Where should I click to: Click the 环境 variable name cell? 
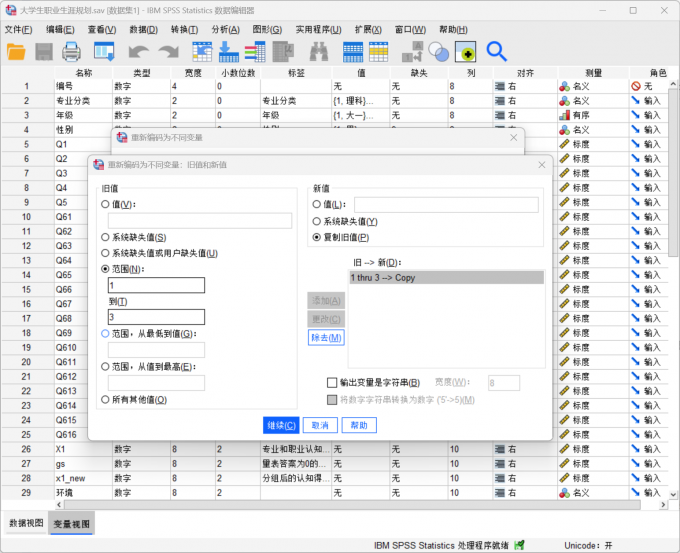point(83,493)
